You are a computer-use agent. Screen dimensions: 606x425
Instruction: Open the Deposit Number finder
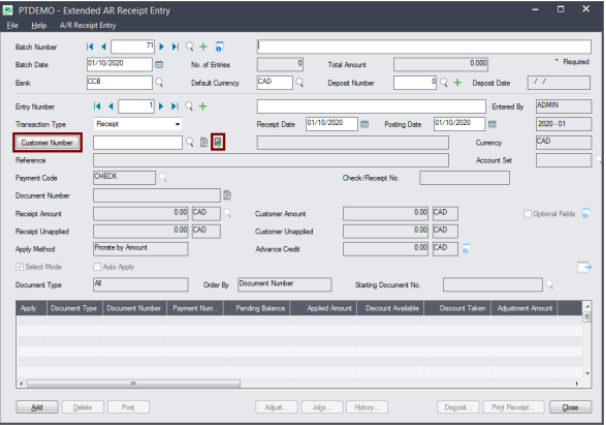pyautogui.click(x=444, y=82)
